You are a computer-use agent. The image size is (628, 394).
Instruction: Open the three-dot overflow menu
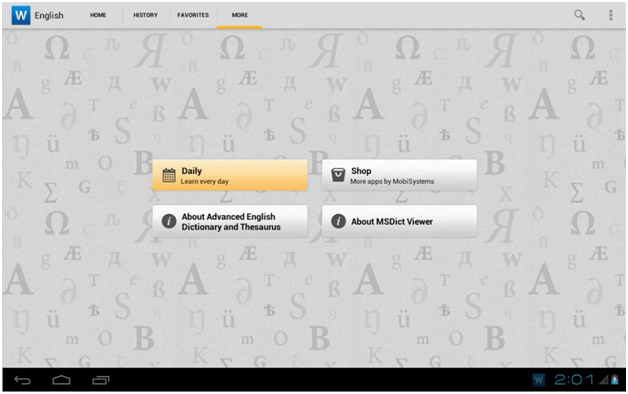pyautogui.click(x=610, y=15)
